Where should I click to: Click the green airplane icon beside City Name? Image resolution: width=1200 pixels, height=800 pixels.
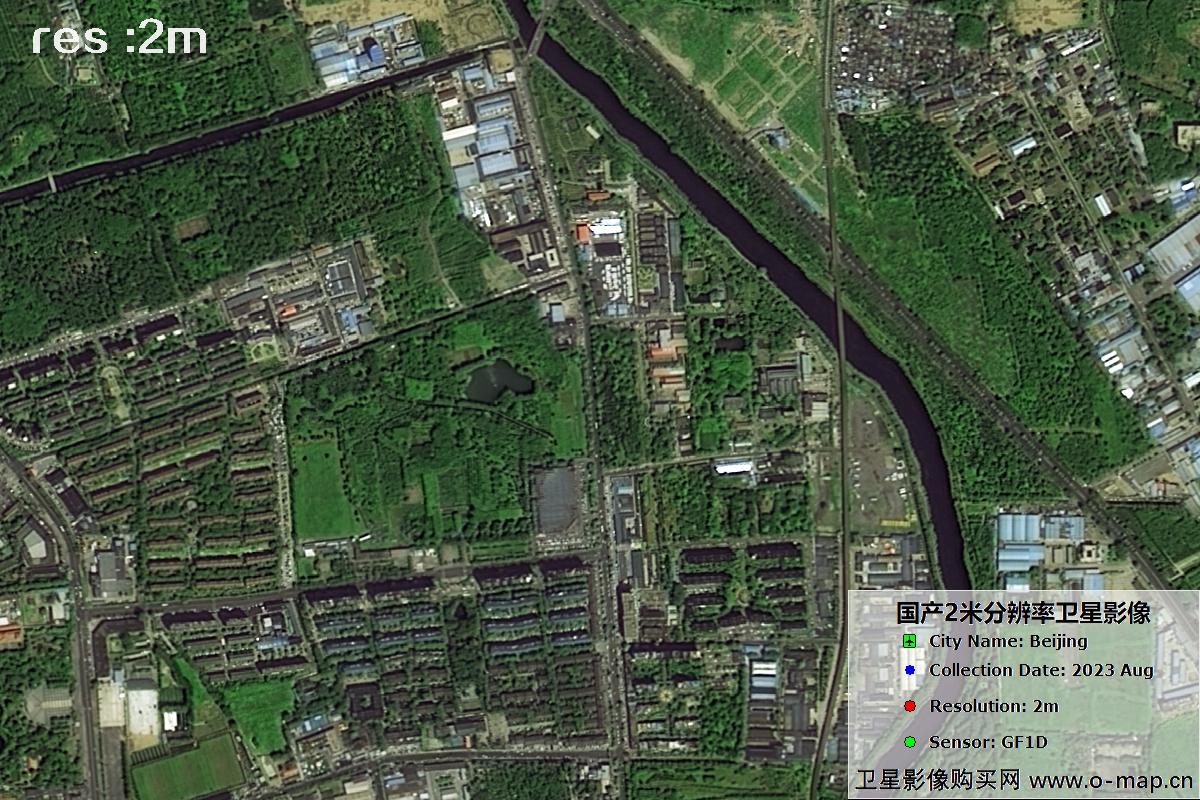(x=909, y=641)
